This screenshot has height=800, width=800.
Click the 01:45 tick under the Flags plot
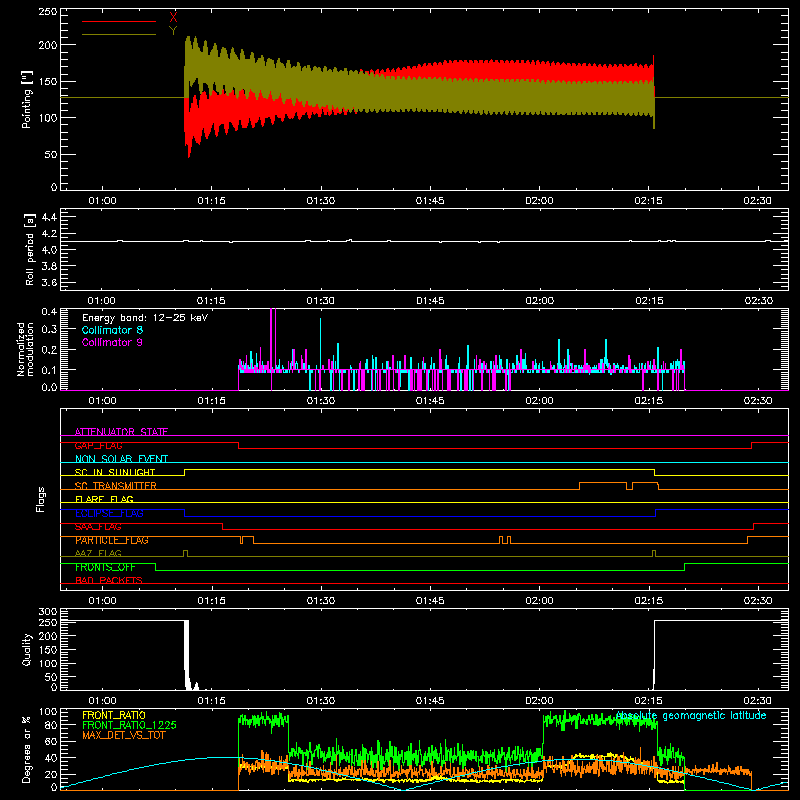430,601
